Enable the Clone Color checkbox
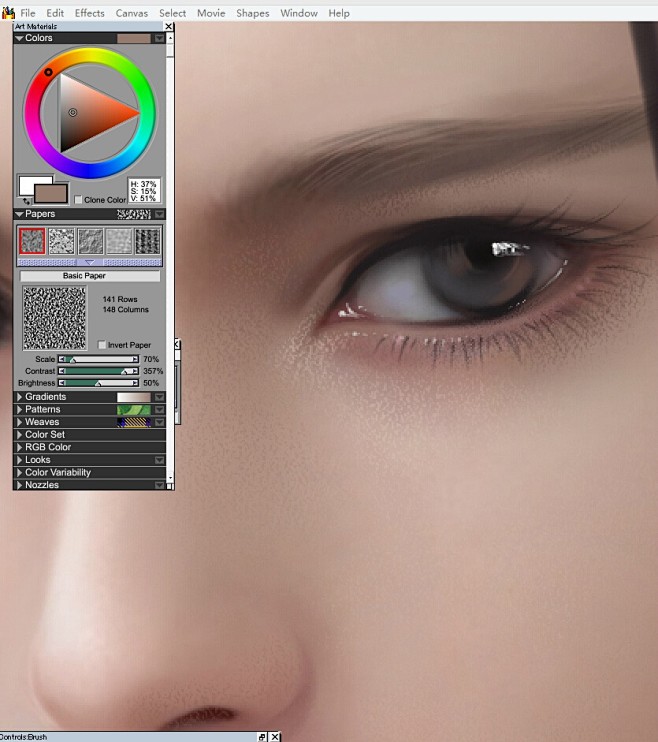 coord(78,200)
